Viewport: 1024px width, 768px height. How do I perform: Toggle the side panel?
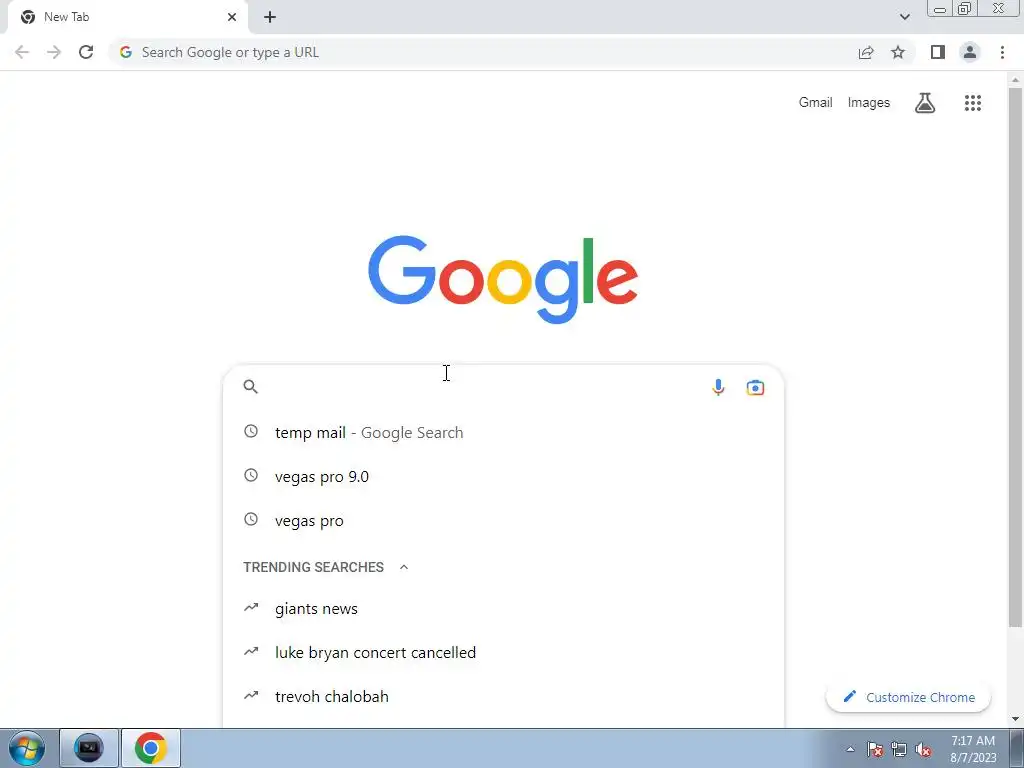938,52
